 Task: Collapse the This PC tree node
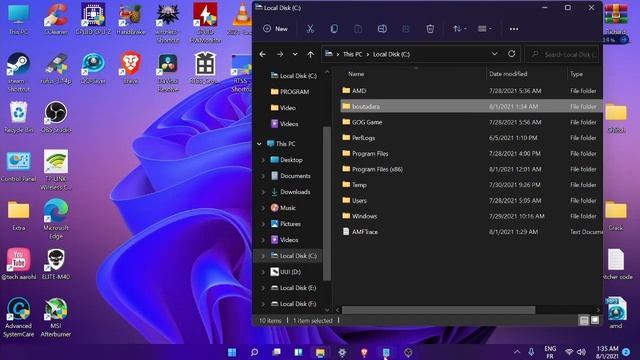point(259,144)
